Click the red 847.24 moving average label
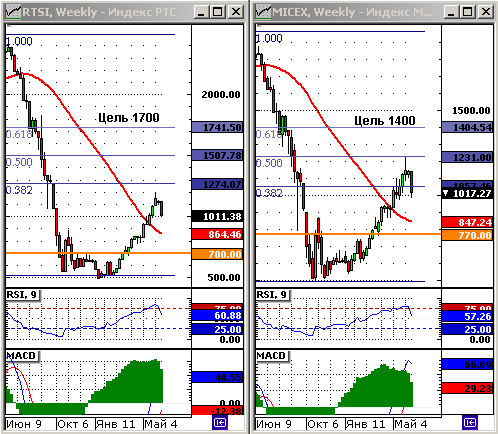 [x=468, y=222]
